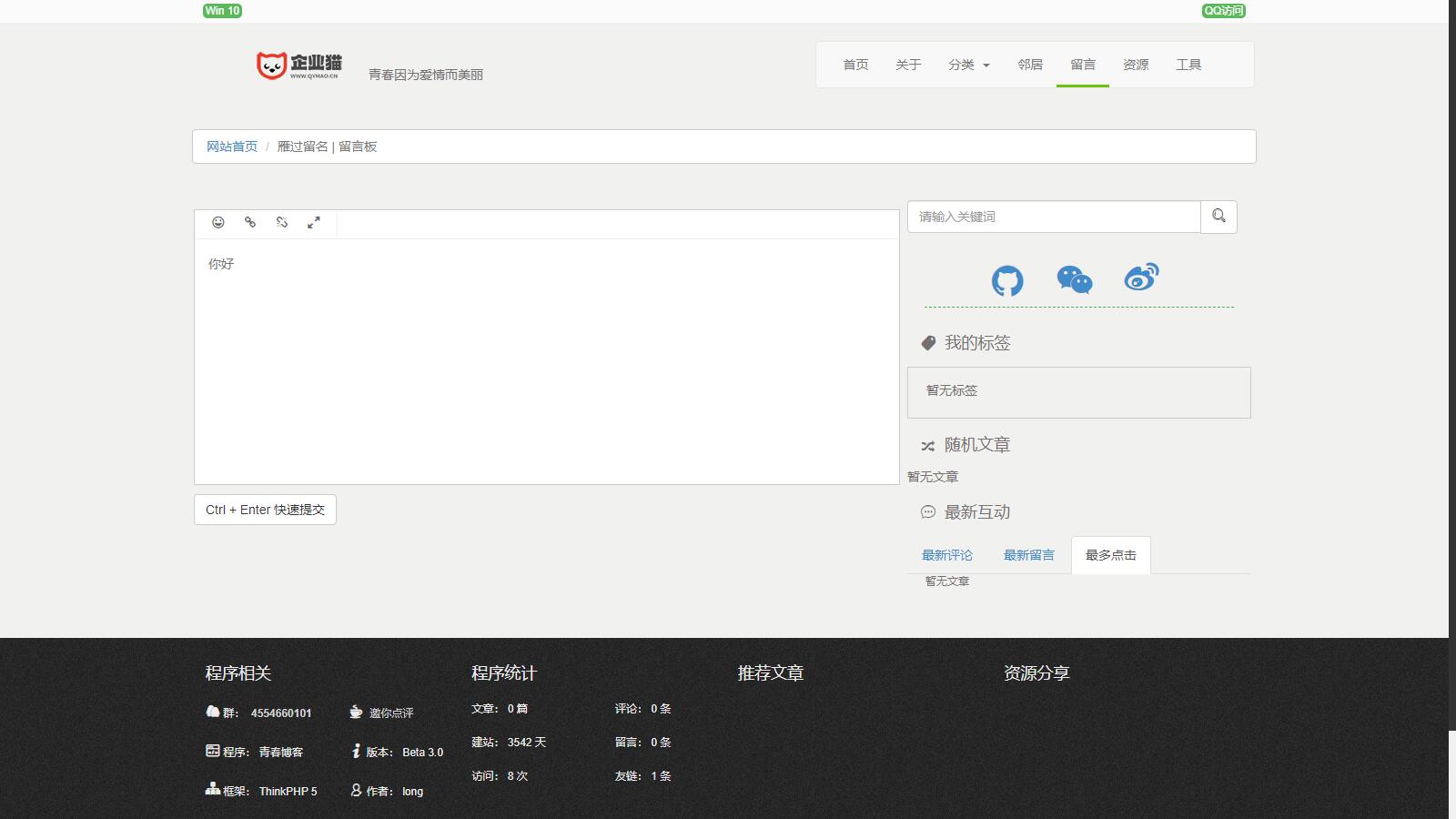Click the 邀你点评 footer link
The height and width of the screenshot is (819, 1456).
pyautogui.click(x=390, y=713)
